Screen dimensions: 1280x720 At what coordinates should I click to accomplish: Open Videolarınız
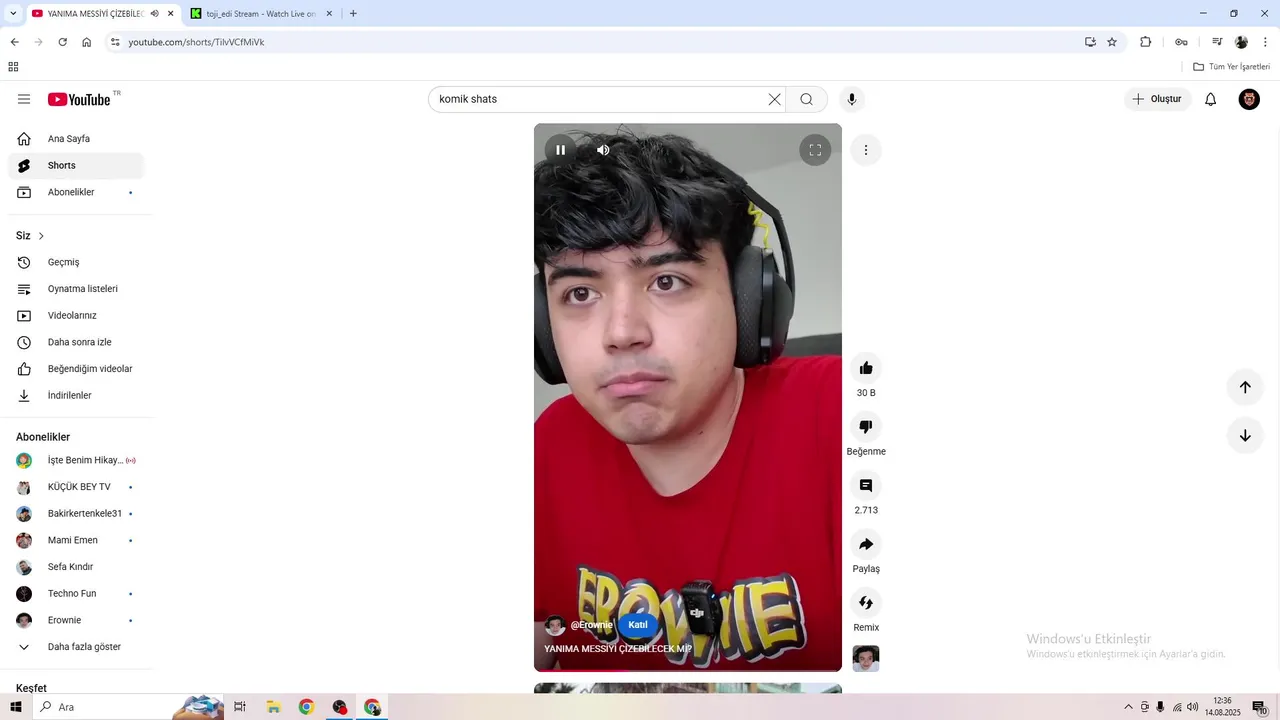click(76, 316)
